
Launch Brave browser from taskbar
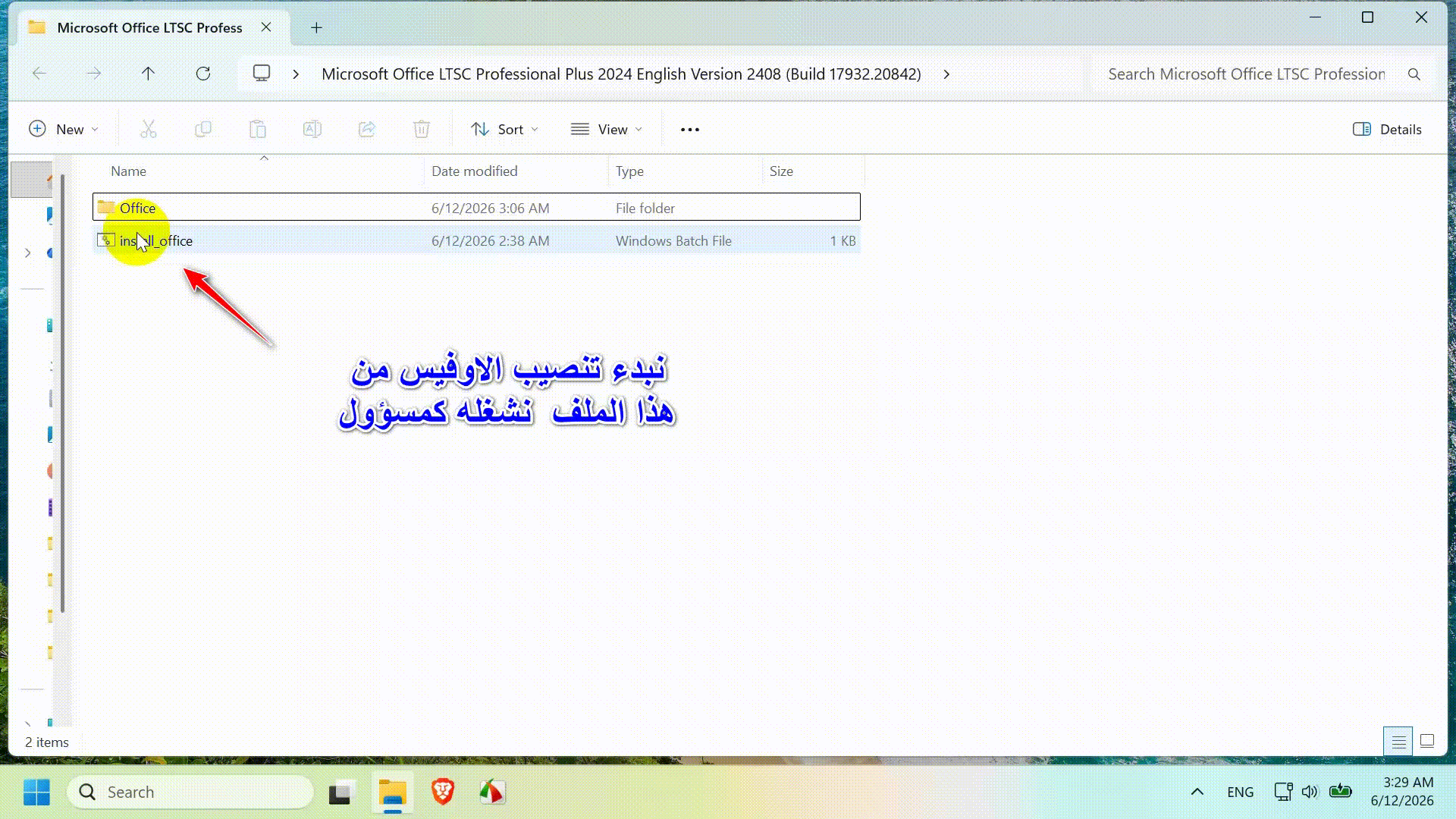click(x=443, y=792)
